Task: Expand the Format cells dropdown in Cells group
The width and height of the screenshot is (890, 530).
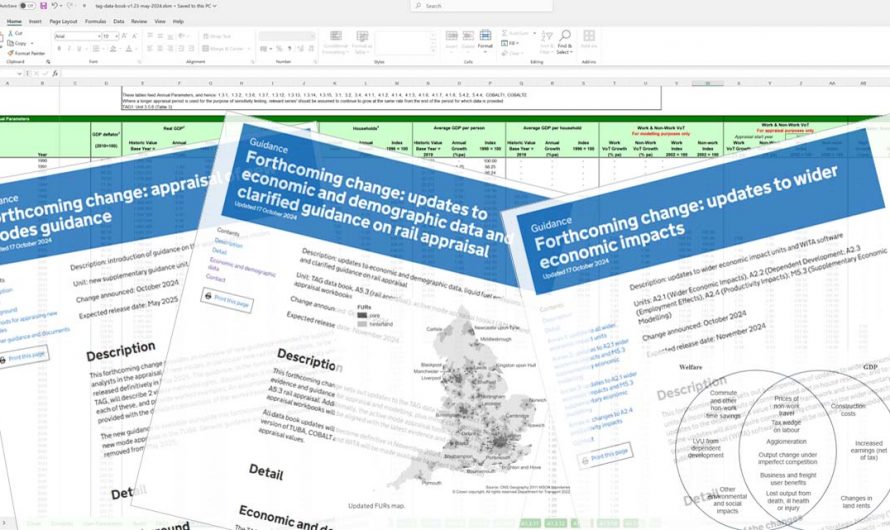Action: [485, 51]
